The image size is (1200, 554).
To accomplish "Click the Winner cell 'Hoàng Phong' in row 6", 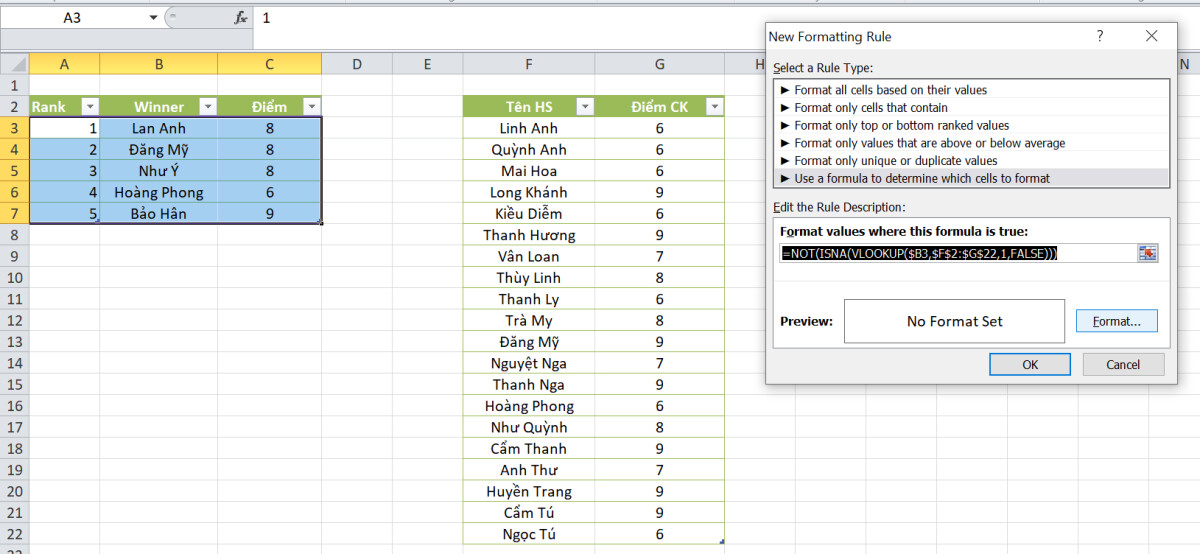I will pyautogui.click(x=159, y=192).
